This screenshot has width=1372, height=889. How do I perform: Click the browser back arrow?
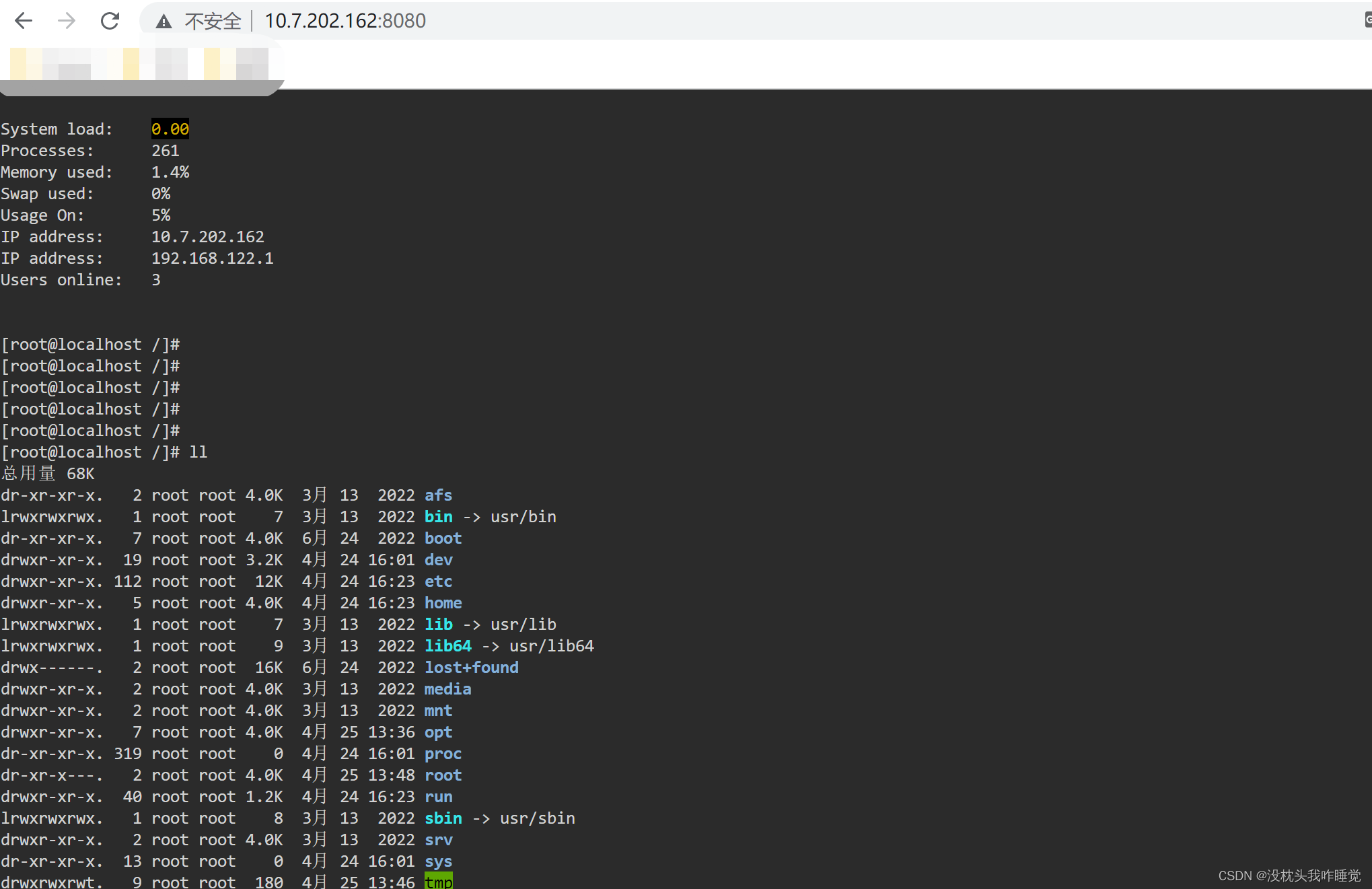coord(24,21)
